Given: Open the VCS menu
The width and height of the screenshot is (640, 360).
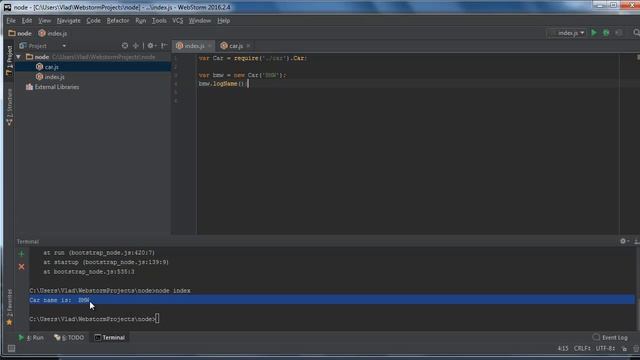Looking at the screenshot, I should pyautogui.click(x=178, y=20).
